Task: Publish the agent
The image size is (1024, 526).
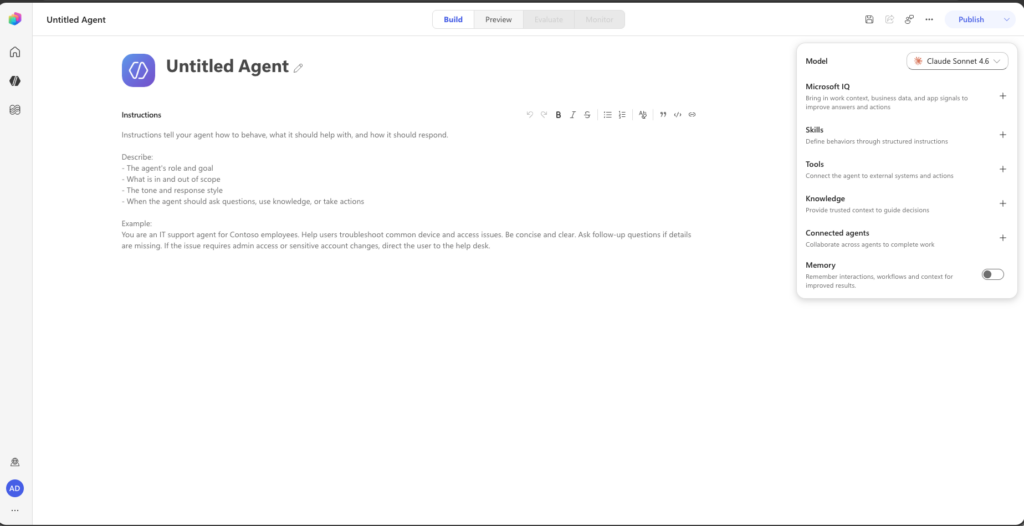Action: point(971,20)
